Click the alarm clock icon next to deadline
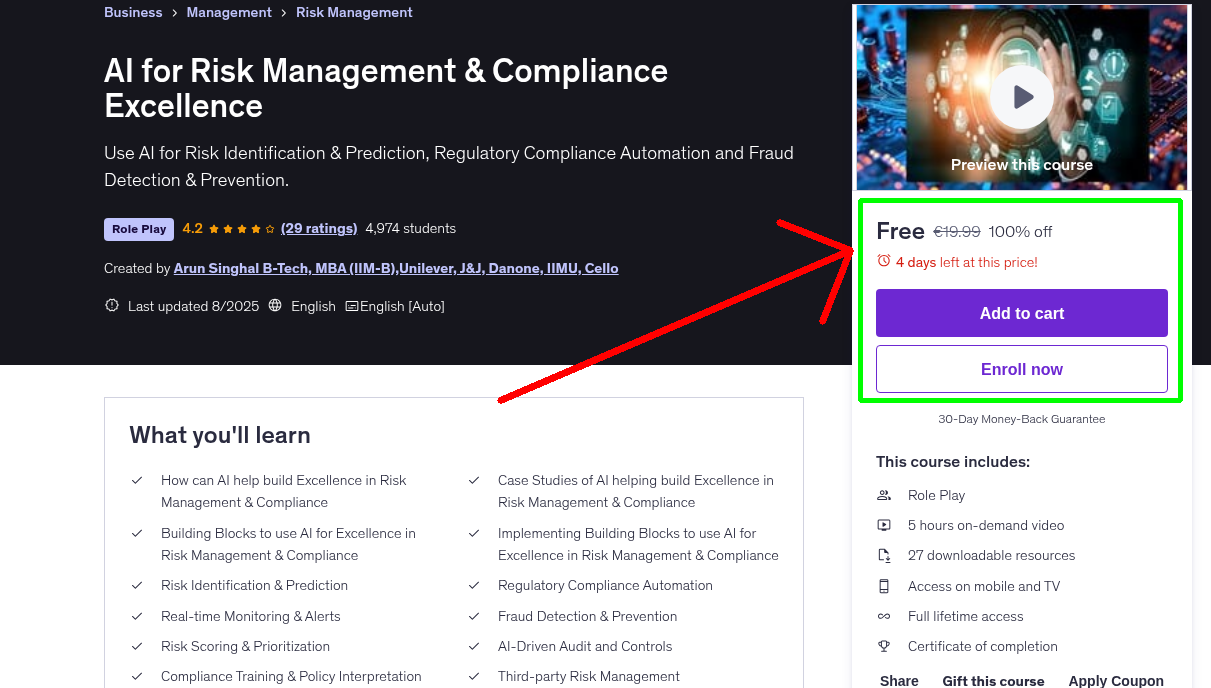Screen dimensions: 1211x688 (882, 259)
